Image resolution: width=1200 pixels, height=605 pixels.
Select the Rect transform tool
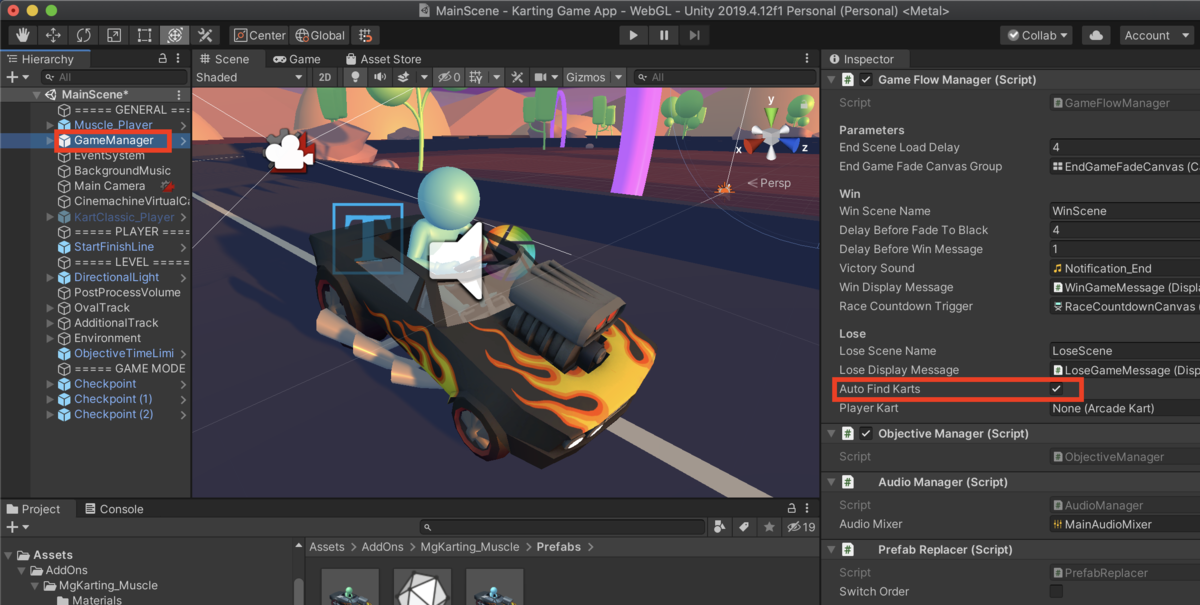144,35
